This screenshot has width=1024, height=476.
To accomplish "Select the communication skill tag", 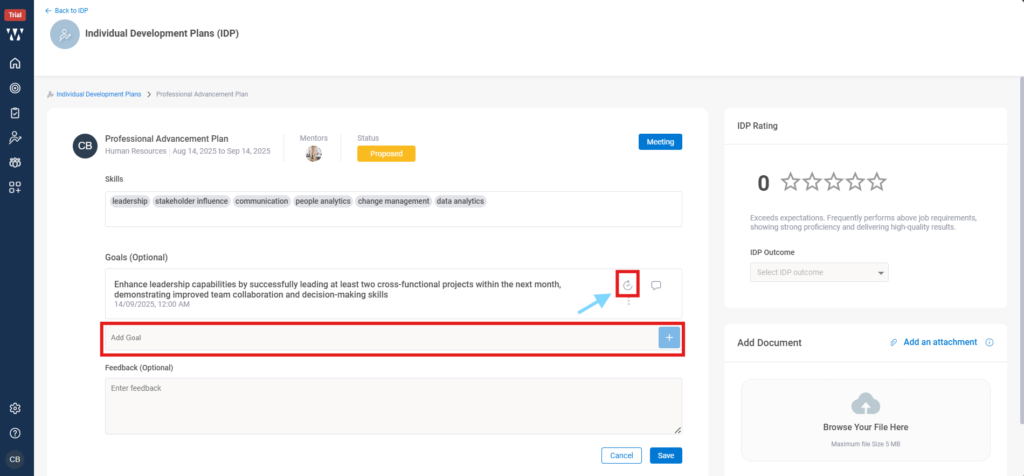I will click(262, 201).
